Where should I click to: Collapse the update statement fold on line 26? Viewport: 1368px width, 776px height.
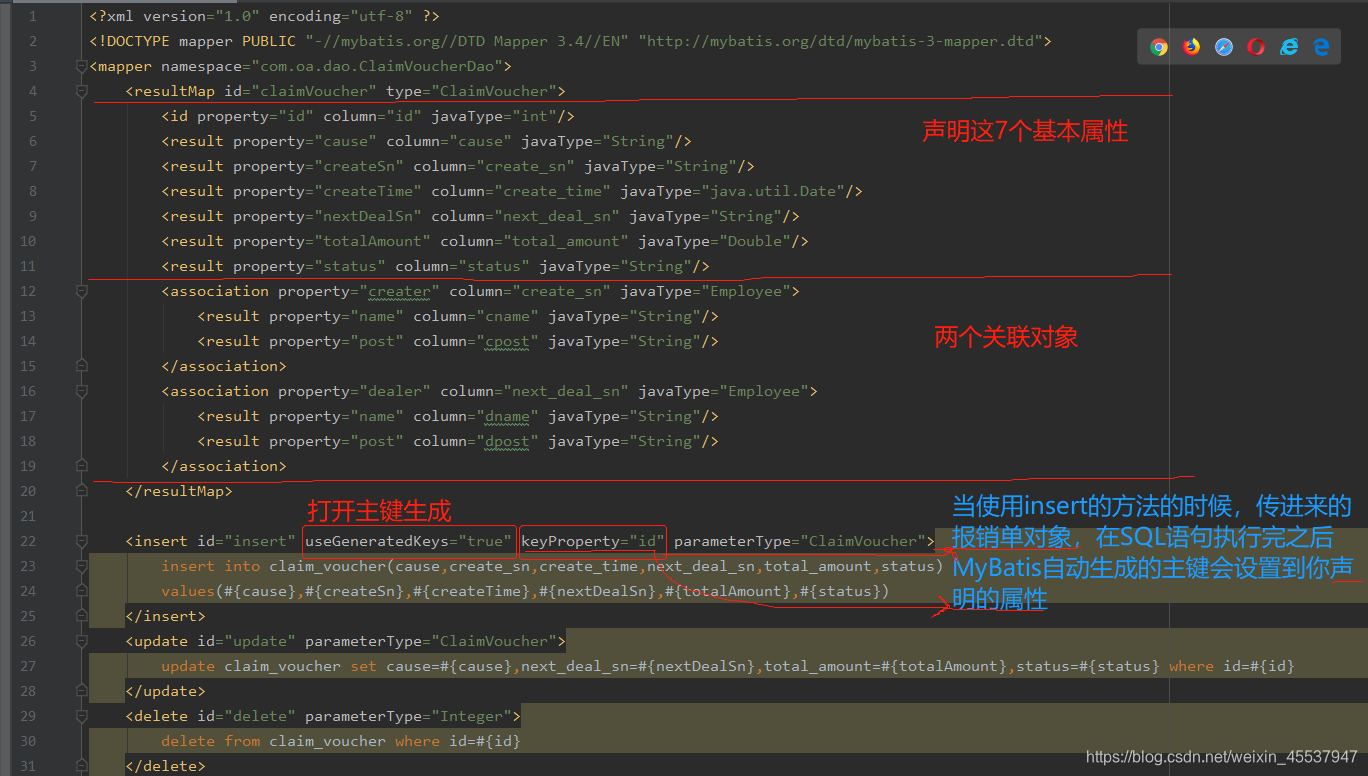tap(82, 641)
